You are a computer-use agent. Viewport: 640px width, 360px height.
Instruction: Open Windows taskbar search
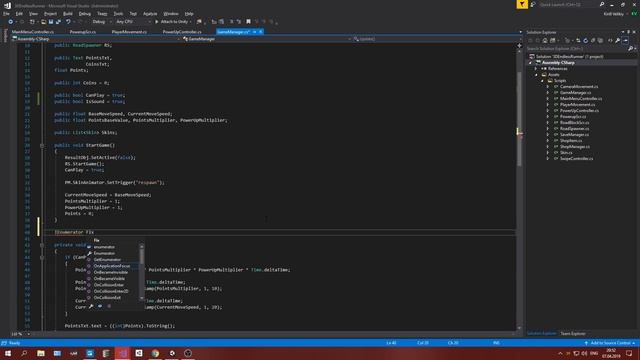(x=24, y=353)
